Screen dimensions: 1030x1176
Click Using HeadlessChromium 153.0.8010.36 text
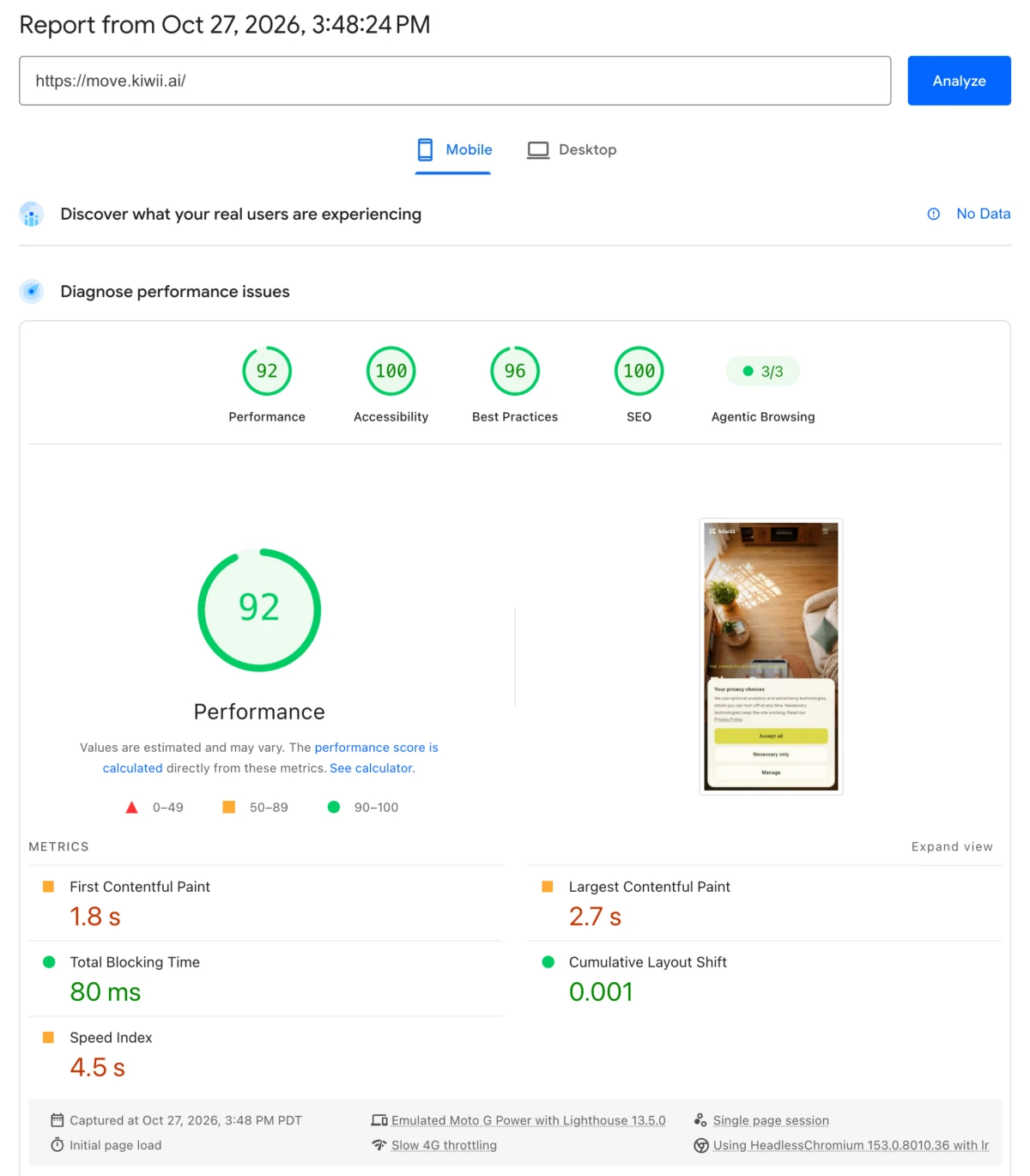point(851,1145)
